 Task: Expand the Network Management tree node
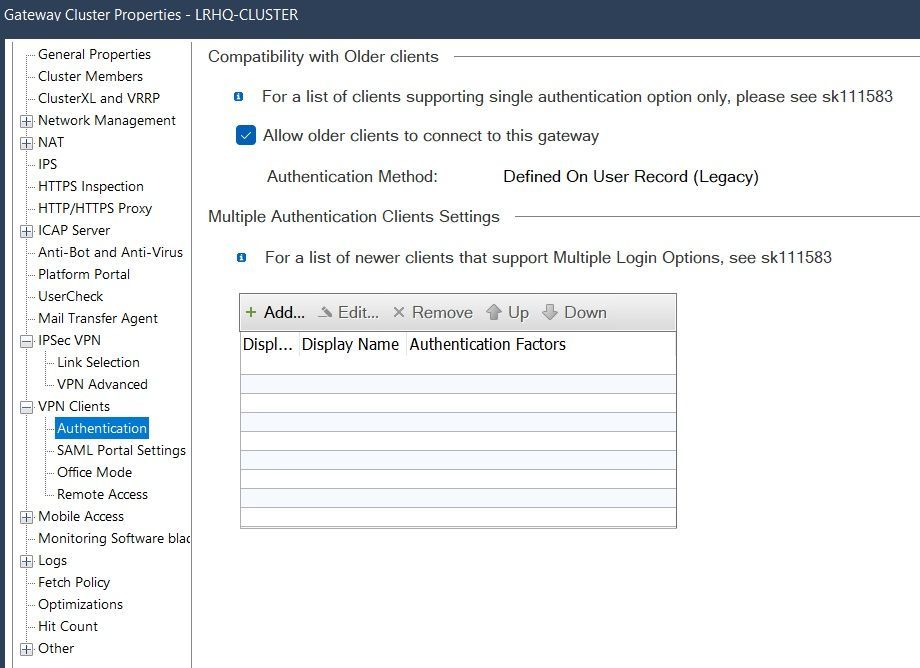coord(26,121)
